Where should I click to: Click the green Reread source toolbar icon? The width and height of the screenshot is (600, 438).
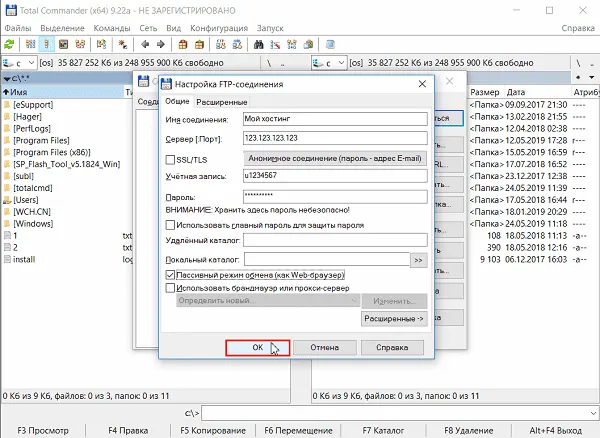(x=9, y=44)
